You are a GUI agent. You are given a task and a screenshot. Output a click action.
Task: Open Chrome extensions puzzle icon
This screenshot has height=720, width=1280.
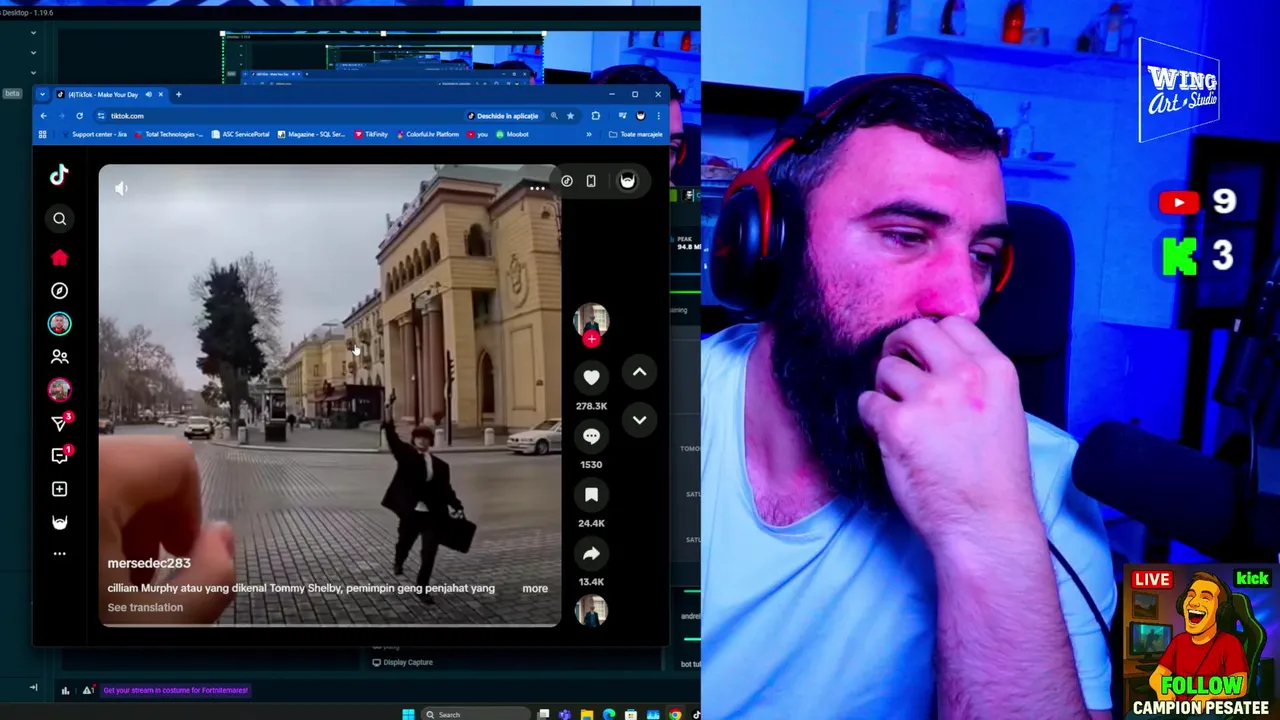[595, 116]
